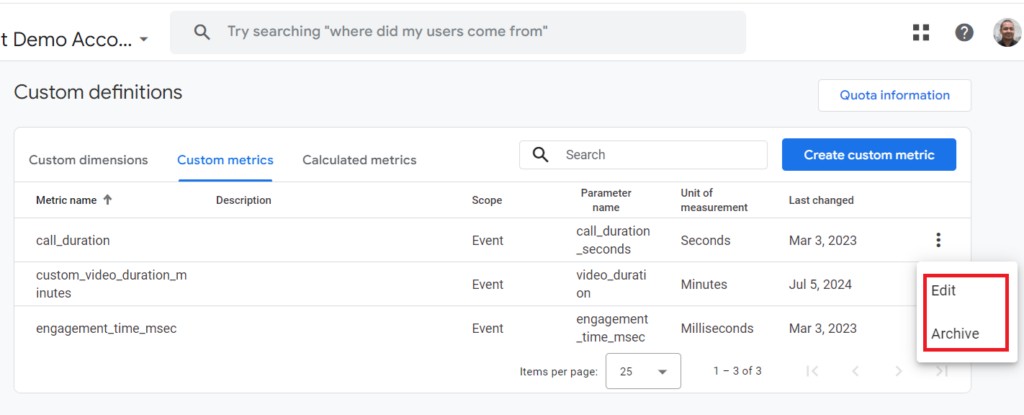This screenshot has width=1024, height=415.
Task: Select the Custom metrics tab
Action: [x=225, y=159]
